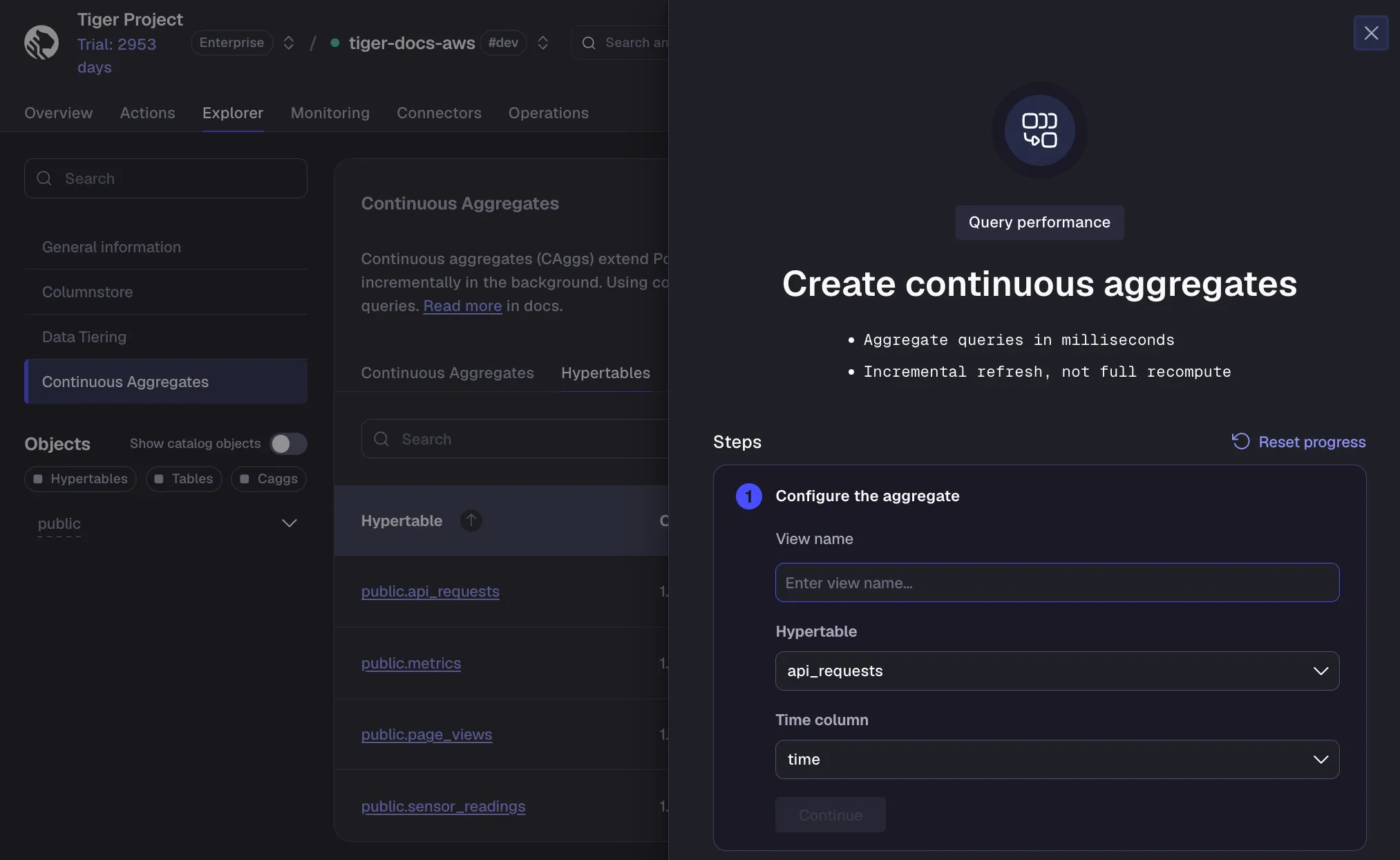Screen dimensions: 1400x860
Task: Toggle the Tables filter chip
Action: click(184, 479)
